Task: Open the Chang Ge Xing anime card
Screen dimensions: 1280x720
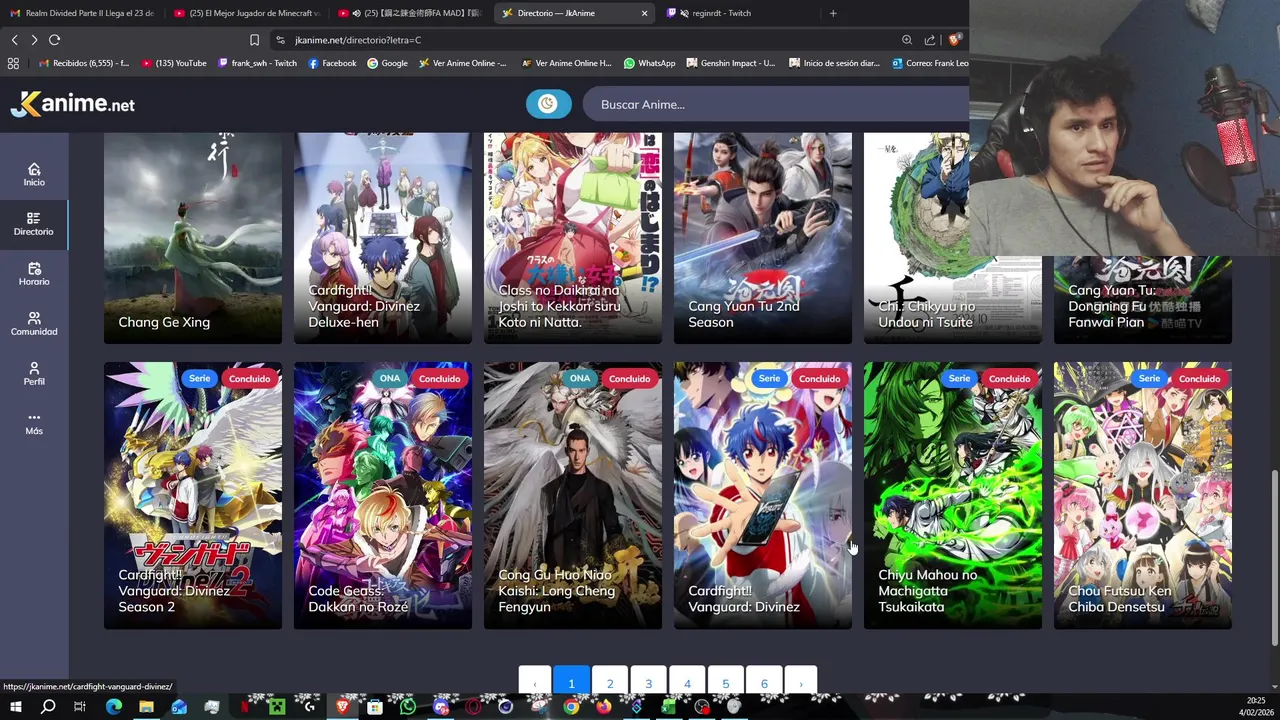Action: tap(193, 238)
